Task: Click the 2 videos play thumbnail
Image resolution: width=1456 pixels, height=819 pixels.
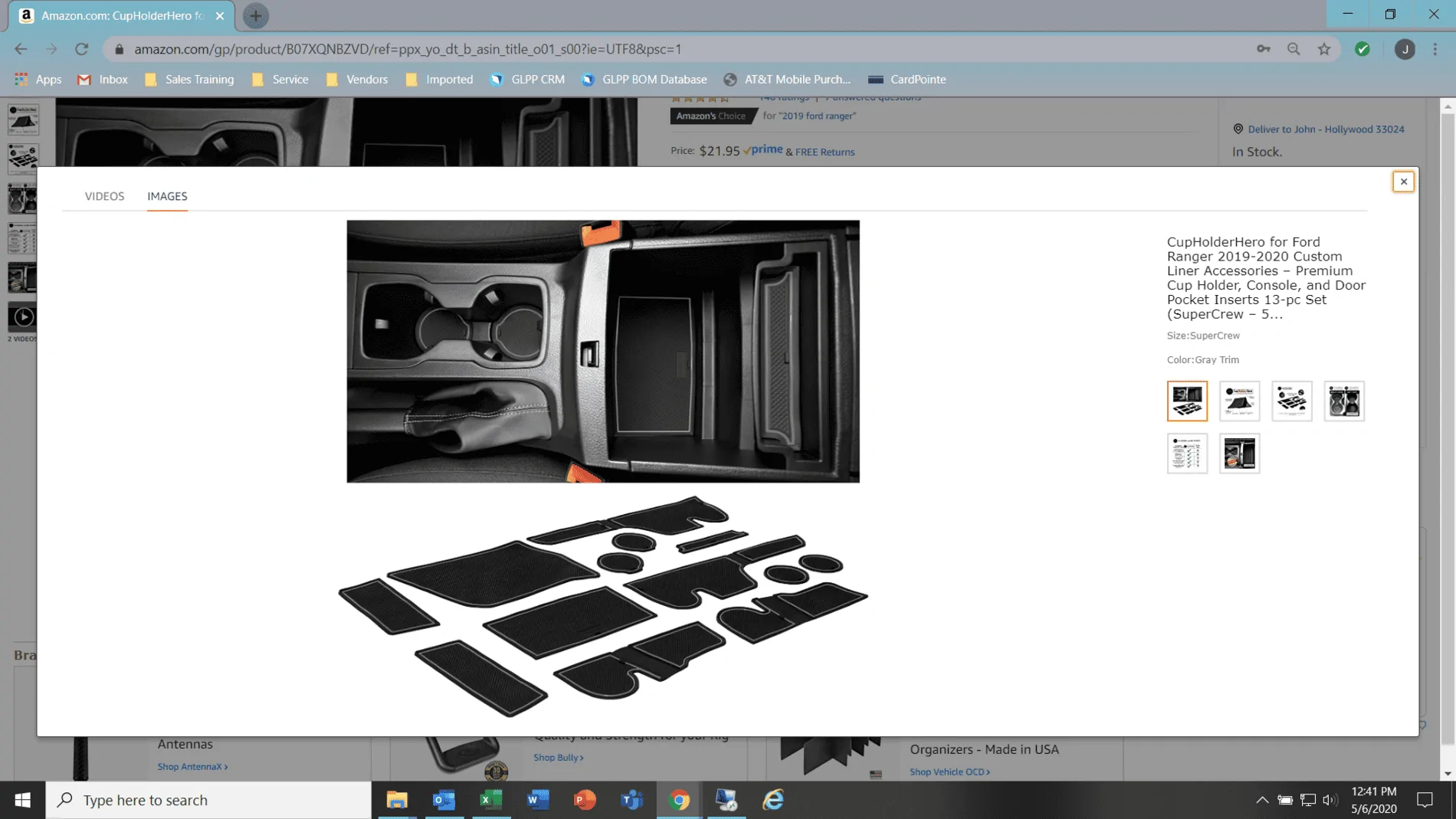Action: pyautogui.click(x=24, y=317)
